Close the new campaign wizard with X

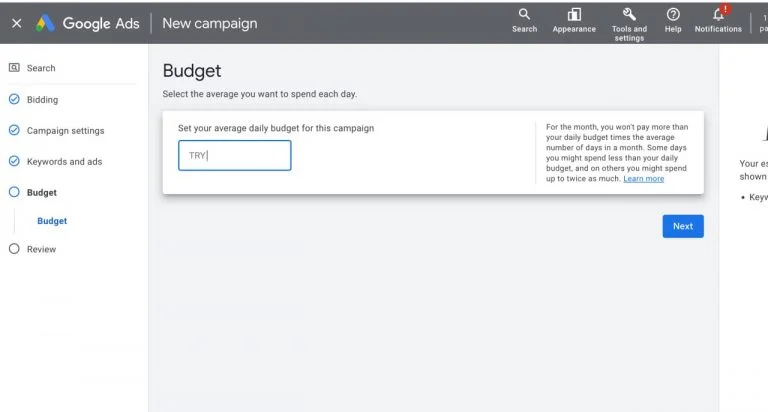click(x=17, y=23)
